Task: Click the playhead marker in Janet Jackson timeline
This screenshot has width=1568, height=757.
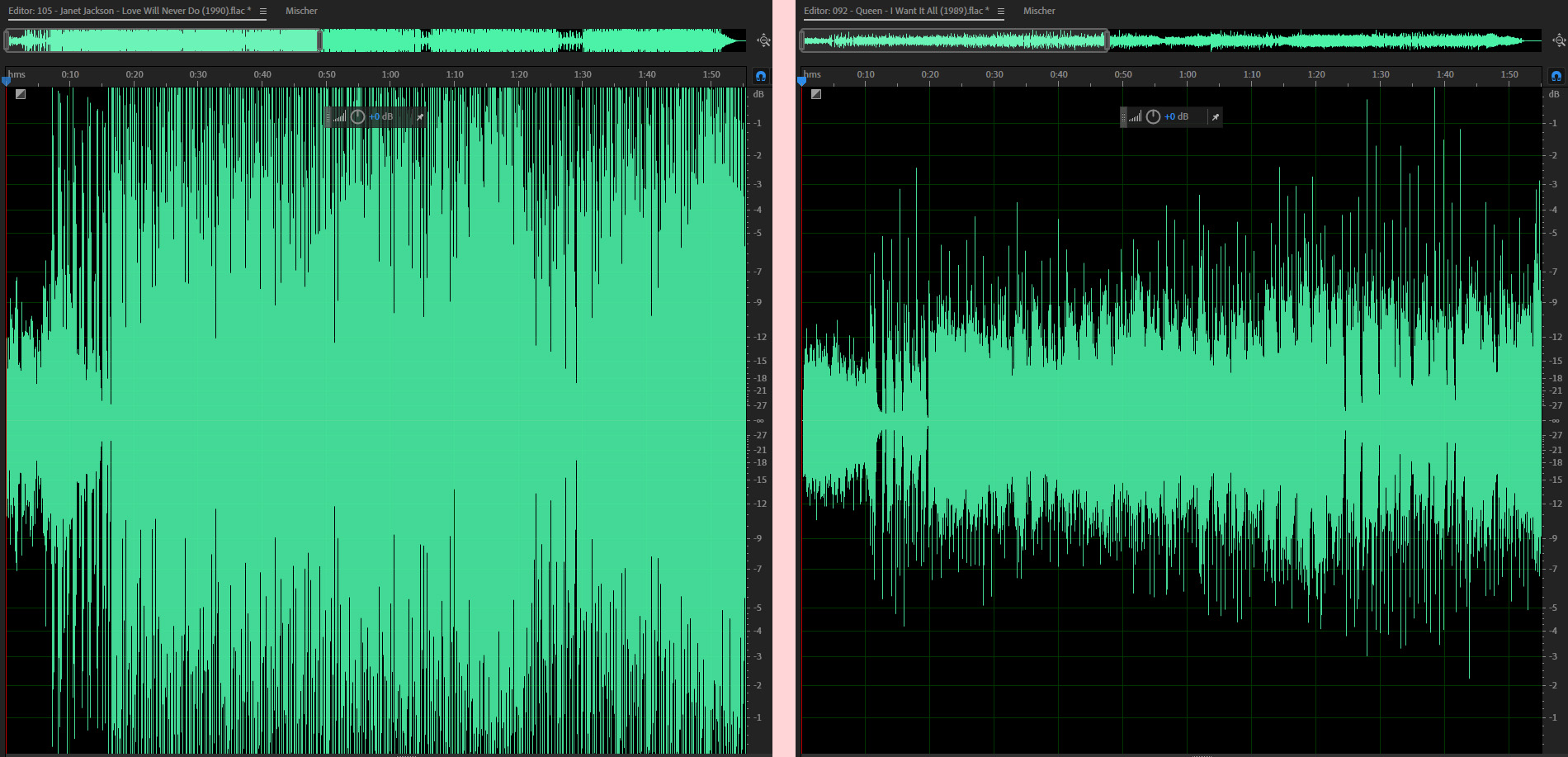Action: [7, 81]
